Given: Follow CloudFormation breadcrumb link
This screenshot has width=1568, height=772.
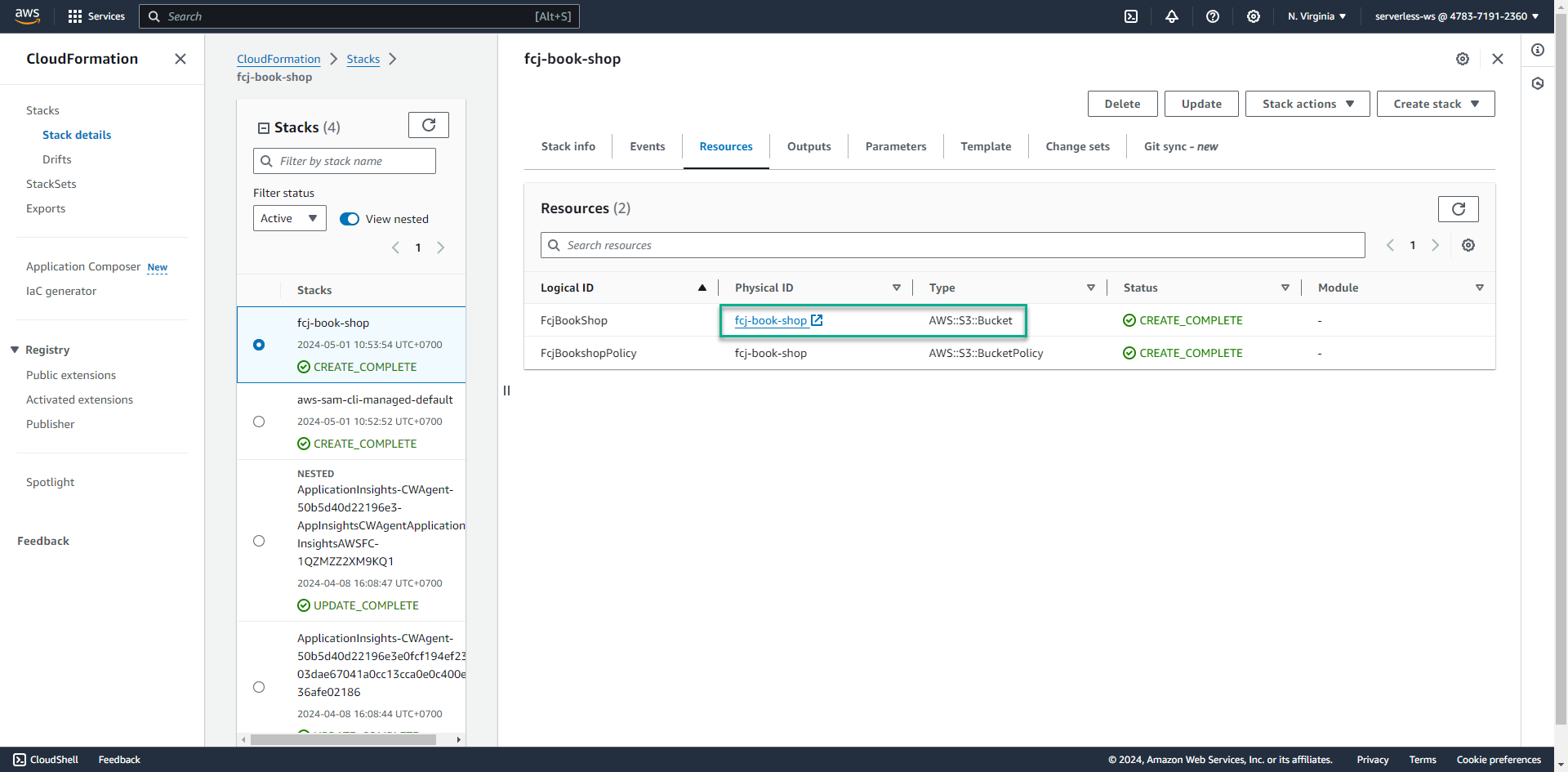Looking at the screenshot, I should pos(278,59).
